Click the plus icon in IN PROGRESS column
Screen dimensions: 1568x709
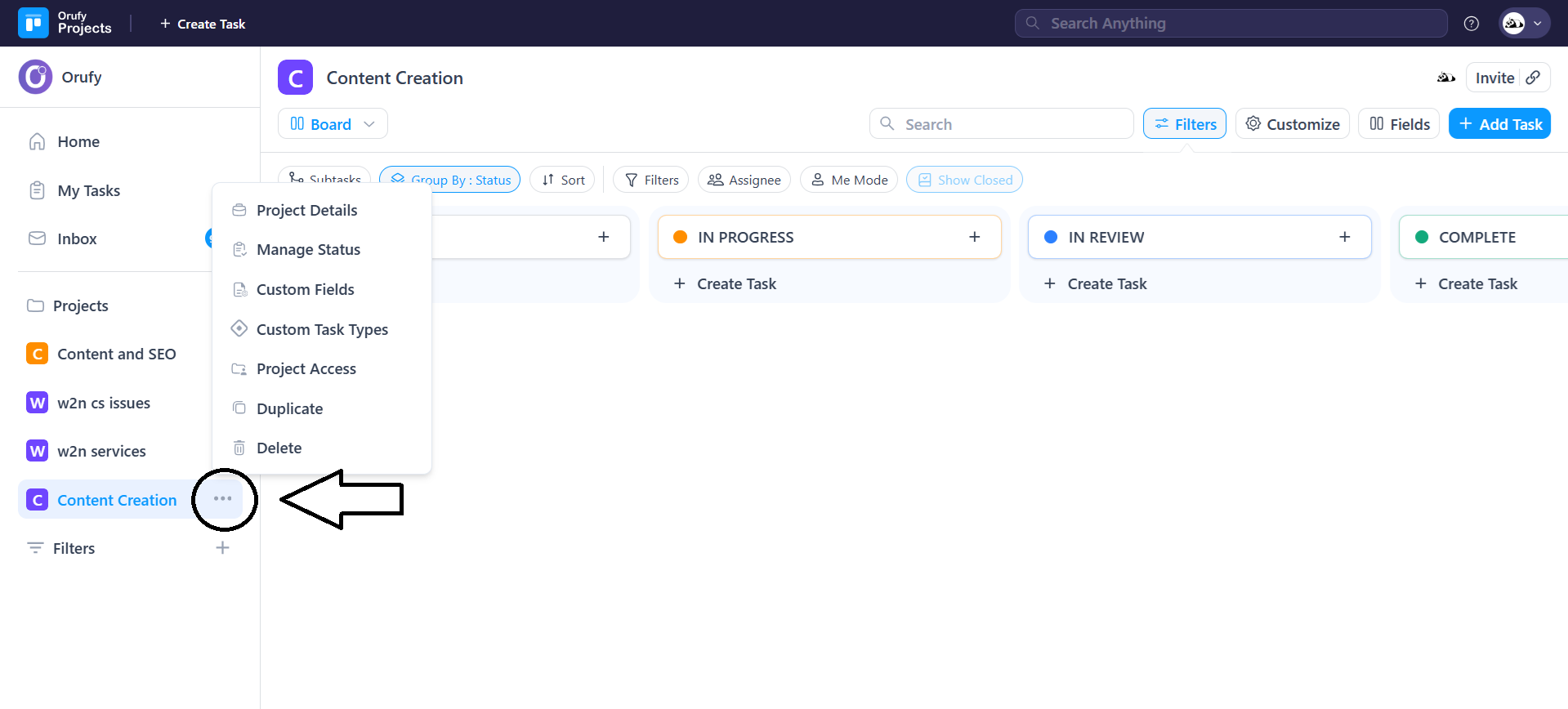pos(974,237)
